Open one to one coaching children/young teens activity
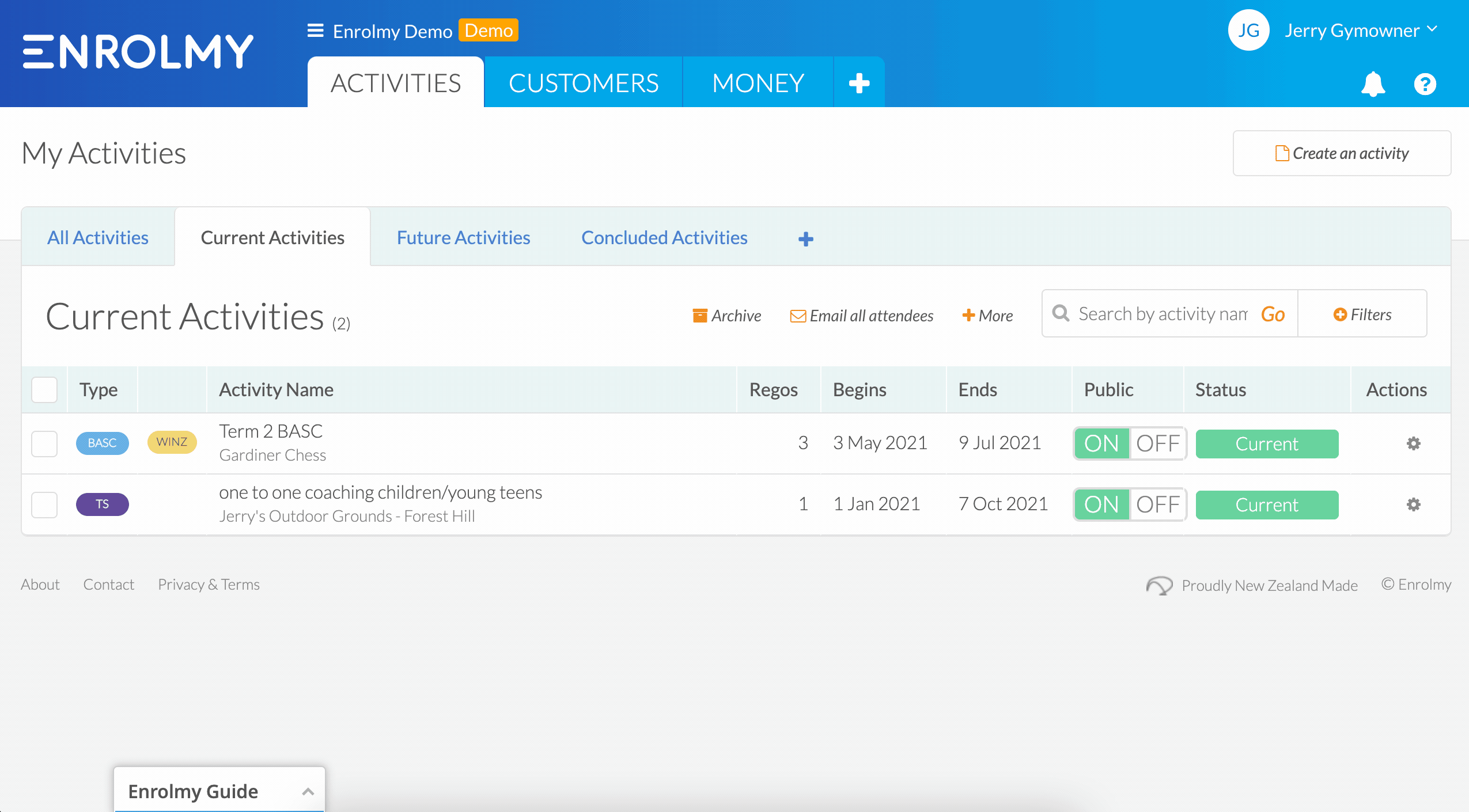Viewport: 1469px width, 812px height. (x=380, y=492)
